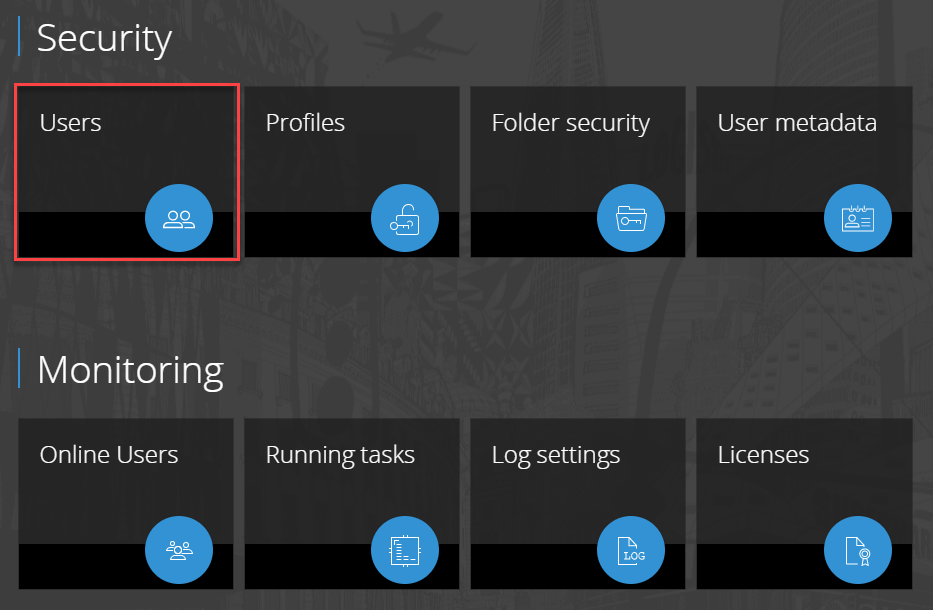Open the Licenses certificate icon
The width and height of the screenshot is (933, 610).
click(857, 549)
